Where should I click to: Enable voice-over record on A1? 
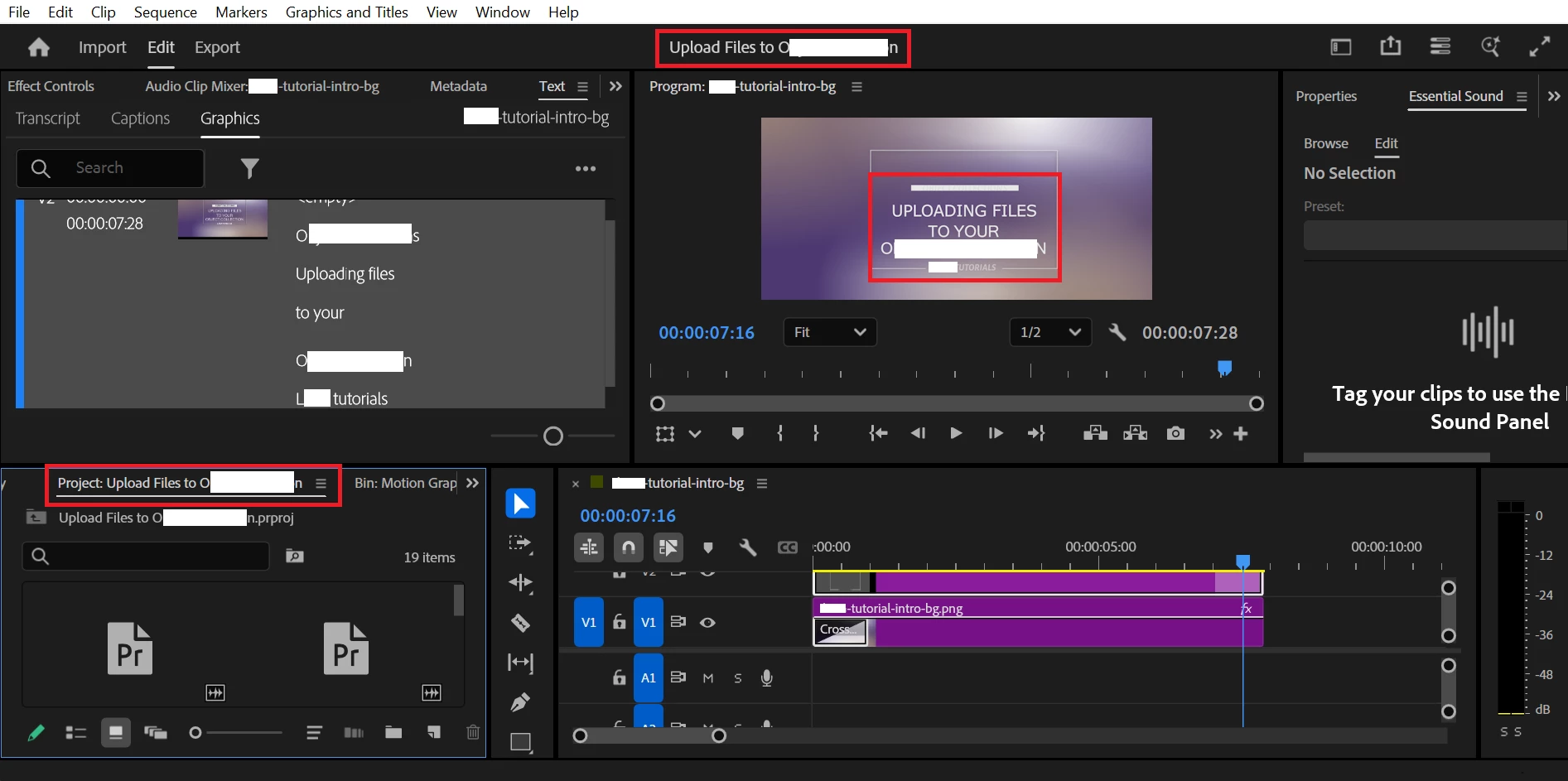(x=767, y=678)
